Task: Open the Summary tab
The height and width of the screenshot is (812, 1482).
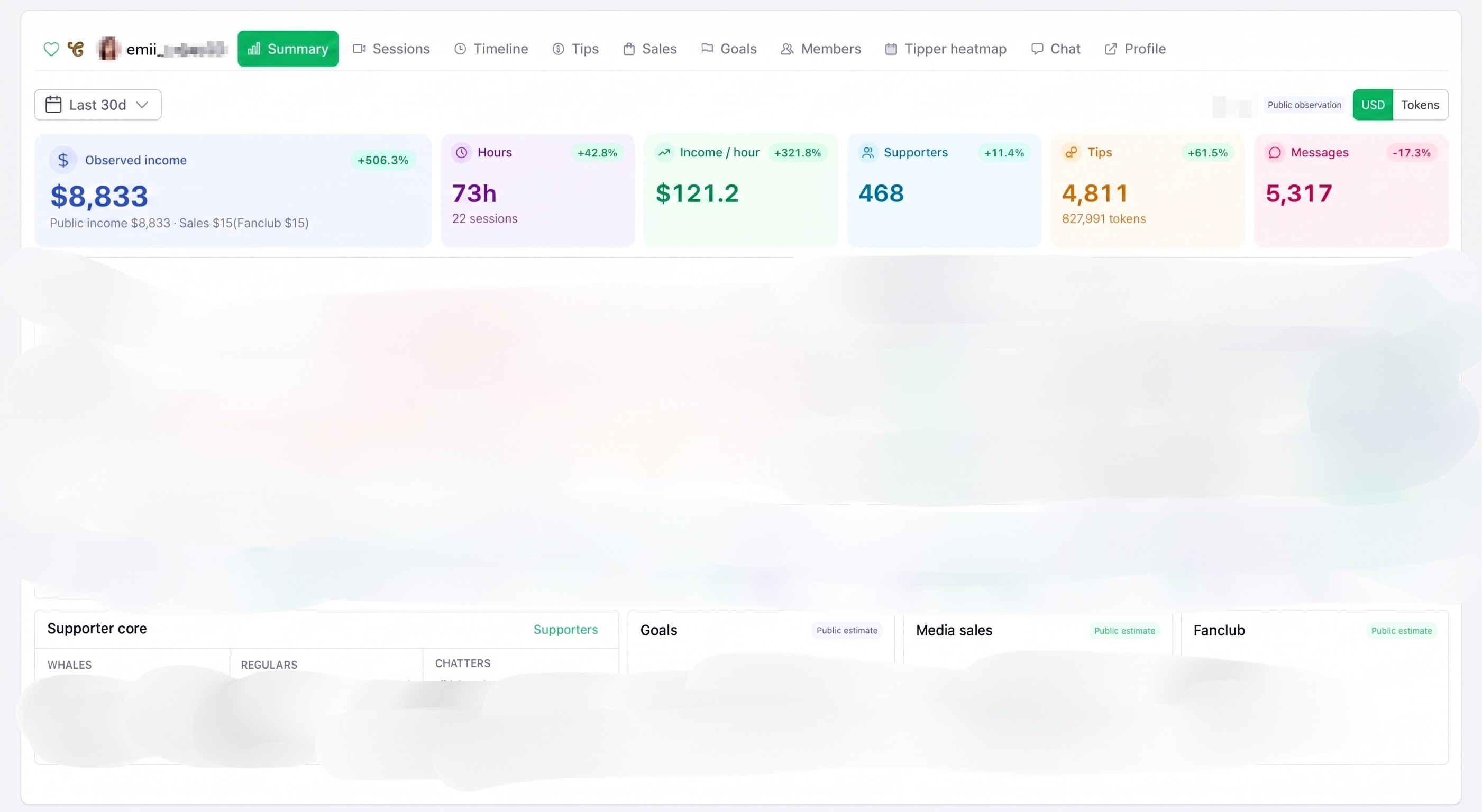Action: 288,49
